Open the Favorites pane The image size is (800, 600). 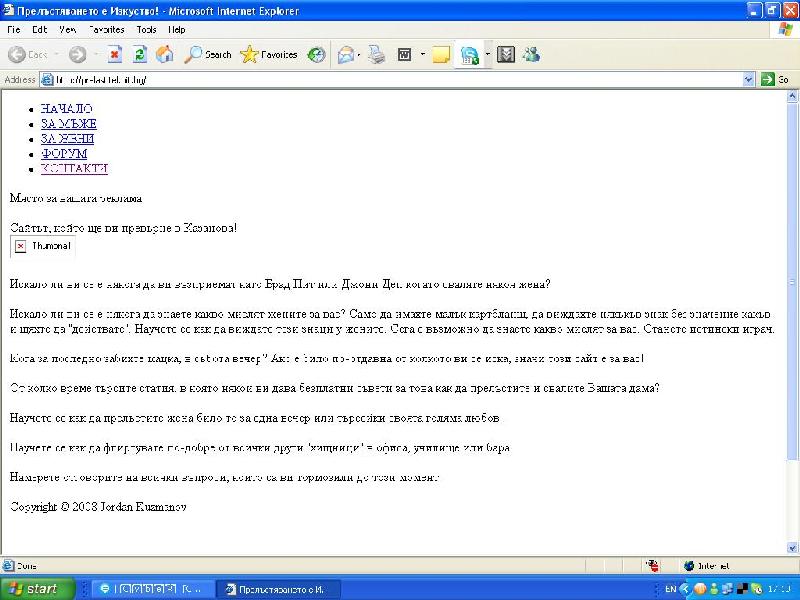[x=269, y=55]
